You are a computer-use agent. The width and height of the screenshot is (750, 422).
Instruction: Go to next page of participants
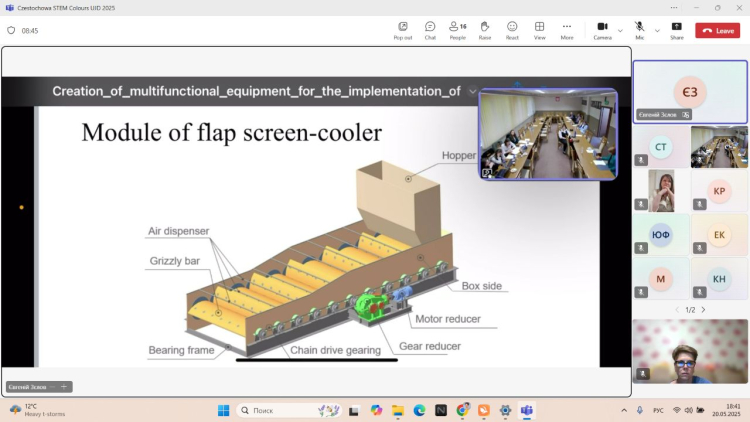[703, 310]
